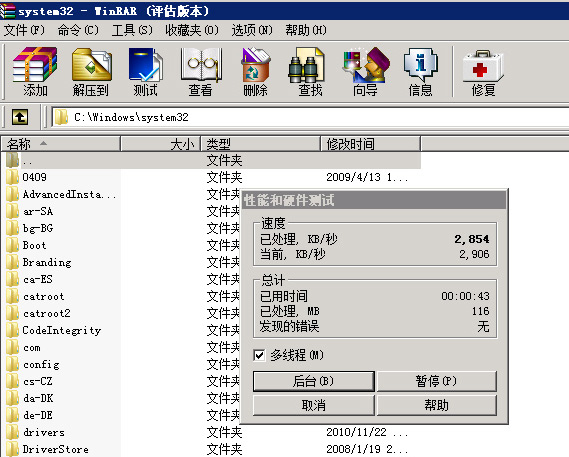Open the Favorites (收藏夹) menu
Image resolution: width=569 pixels, height=457 pixels.
pos(192,30)
